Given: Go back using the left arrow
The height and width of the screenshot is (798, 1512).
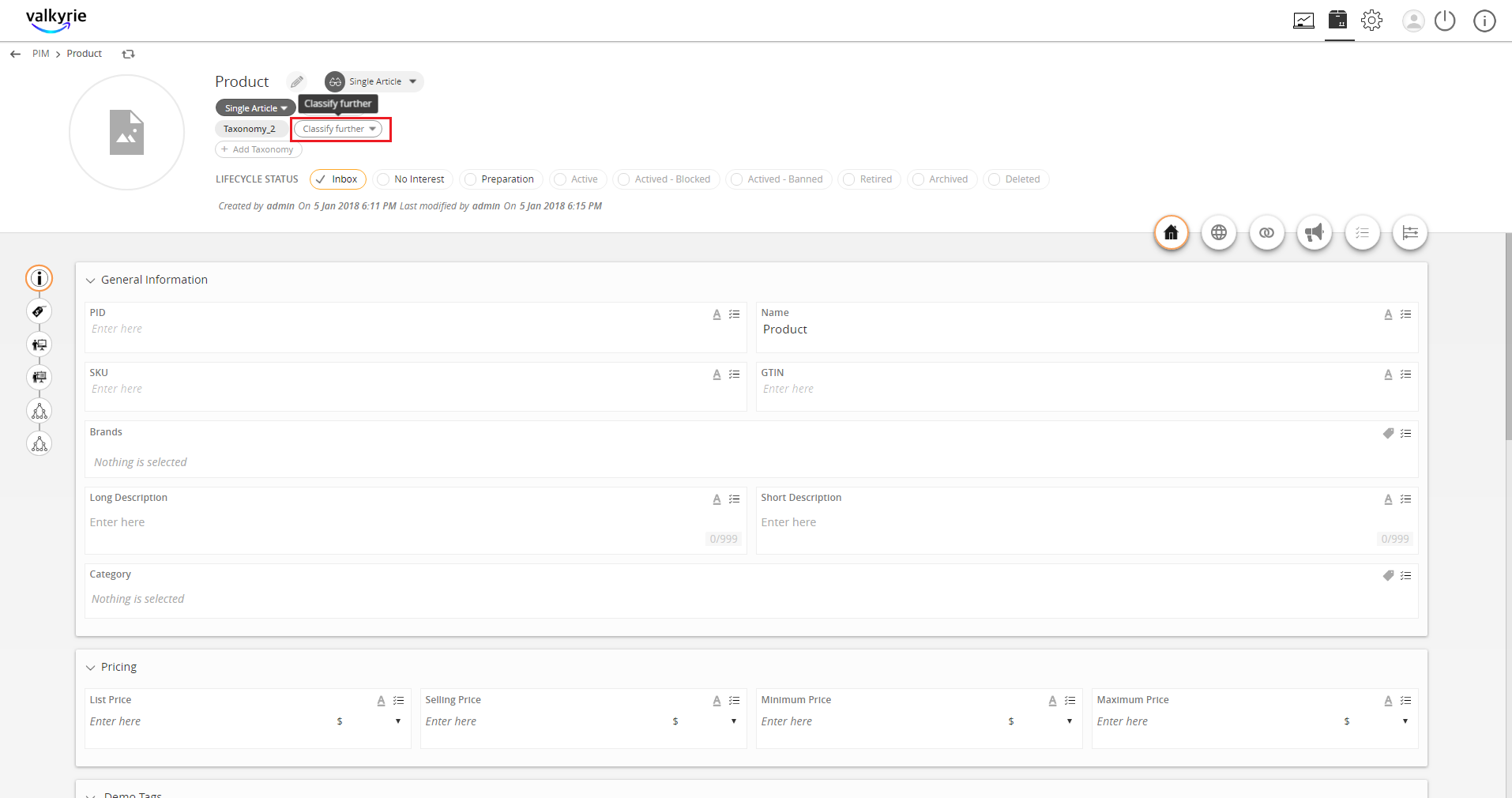Looking at the screenshot, I should pyautogui.click(x=15, y=54).
